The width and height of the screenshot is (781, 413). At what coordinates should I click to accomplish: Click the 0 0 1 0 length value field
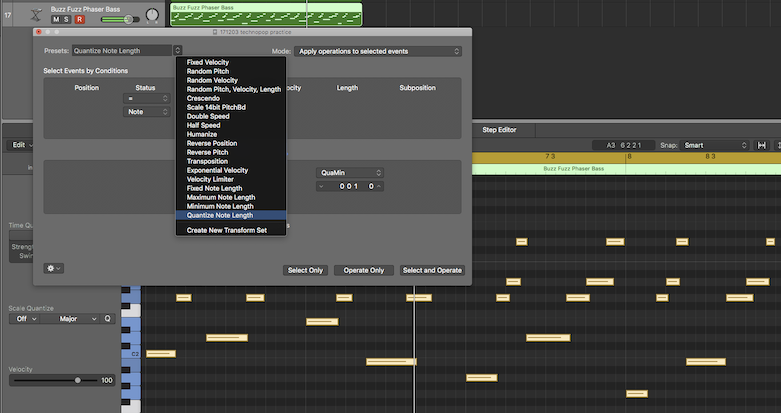coord(350,186)
